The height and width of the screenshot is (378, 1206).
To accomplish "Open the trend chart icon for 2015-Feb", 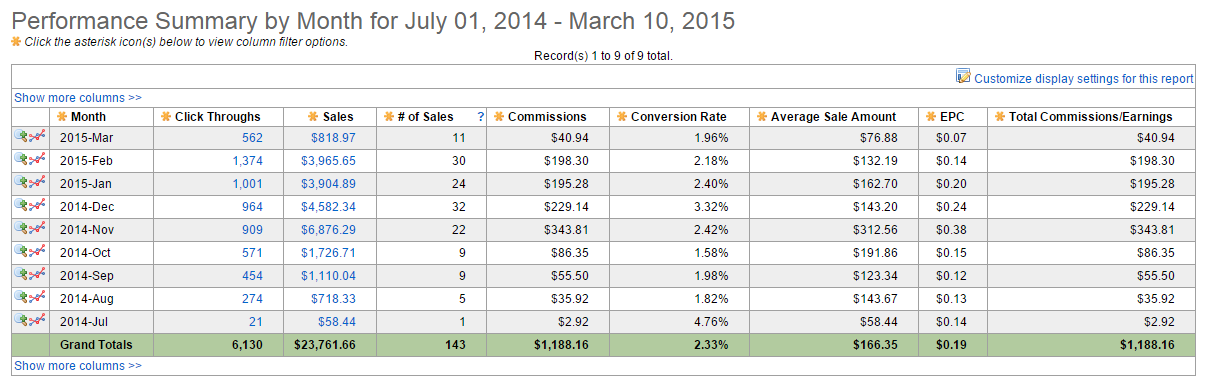I will pyautogui.click(x=38, y=159).
